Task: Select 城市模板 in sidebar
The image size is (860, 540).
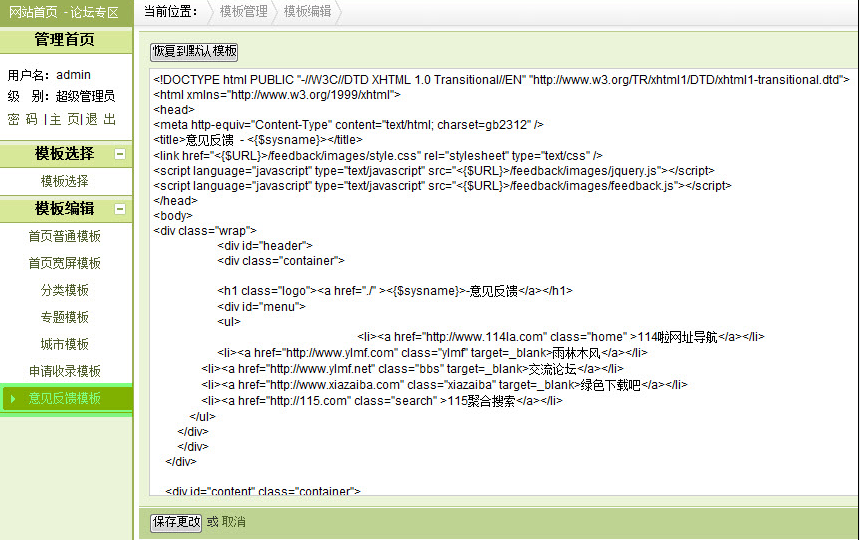Action: tap(65, 344)
